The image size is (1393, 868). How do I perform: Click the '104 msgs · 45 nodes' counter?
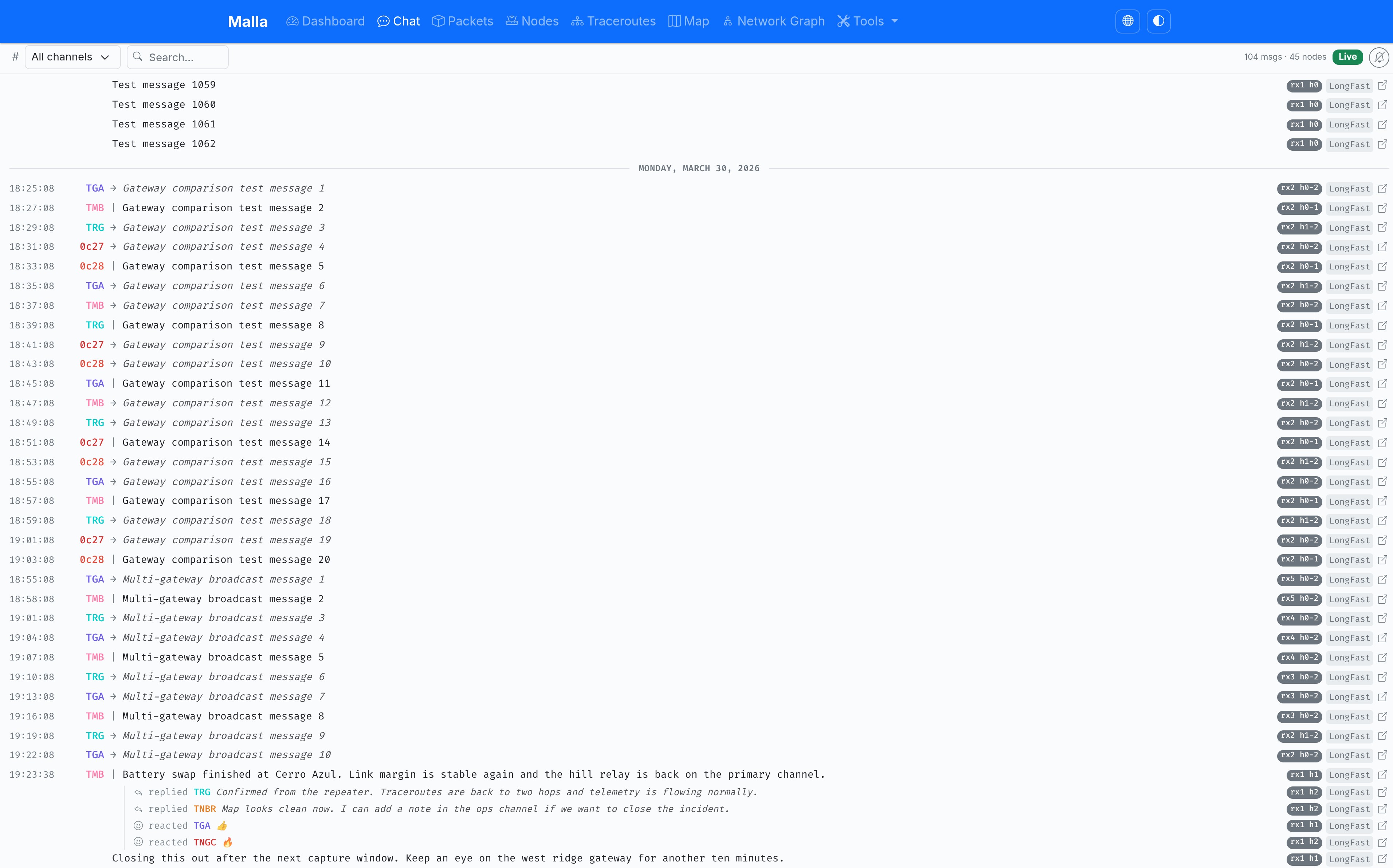(x=1285, y=57)
